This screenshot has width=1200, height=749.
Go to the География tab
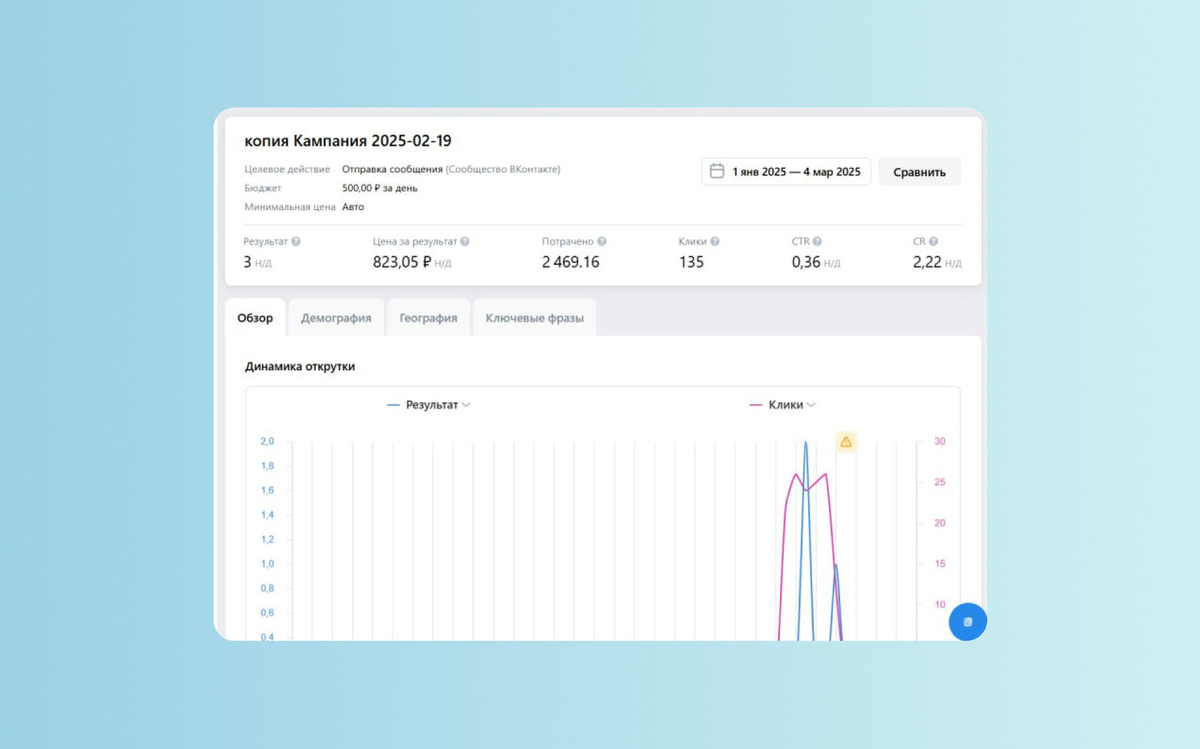point(428,318)
